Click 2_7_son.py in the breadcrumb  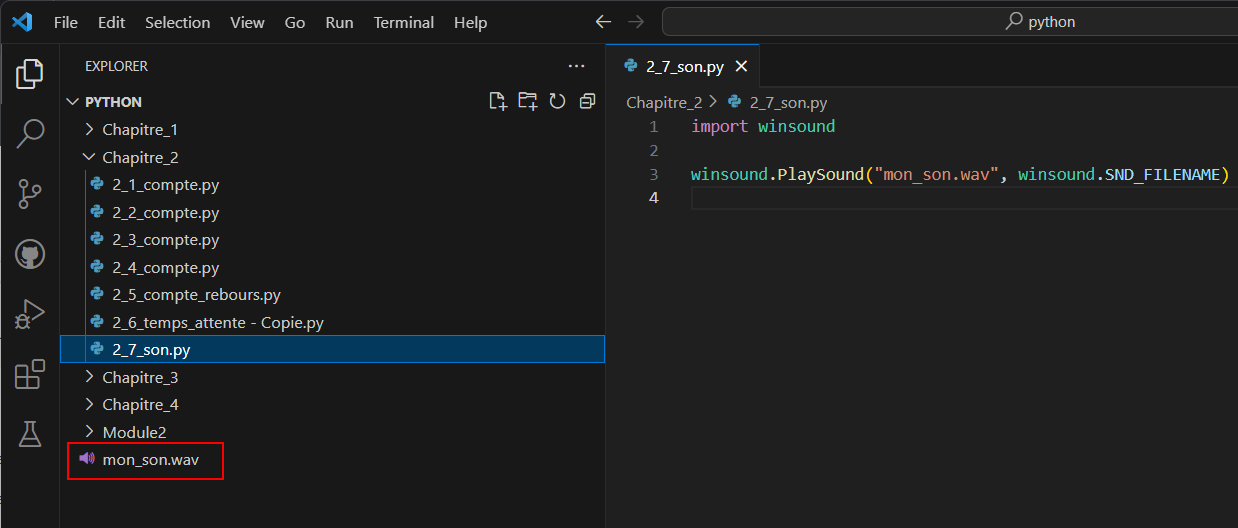tap(788, 102)
